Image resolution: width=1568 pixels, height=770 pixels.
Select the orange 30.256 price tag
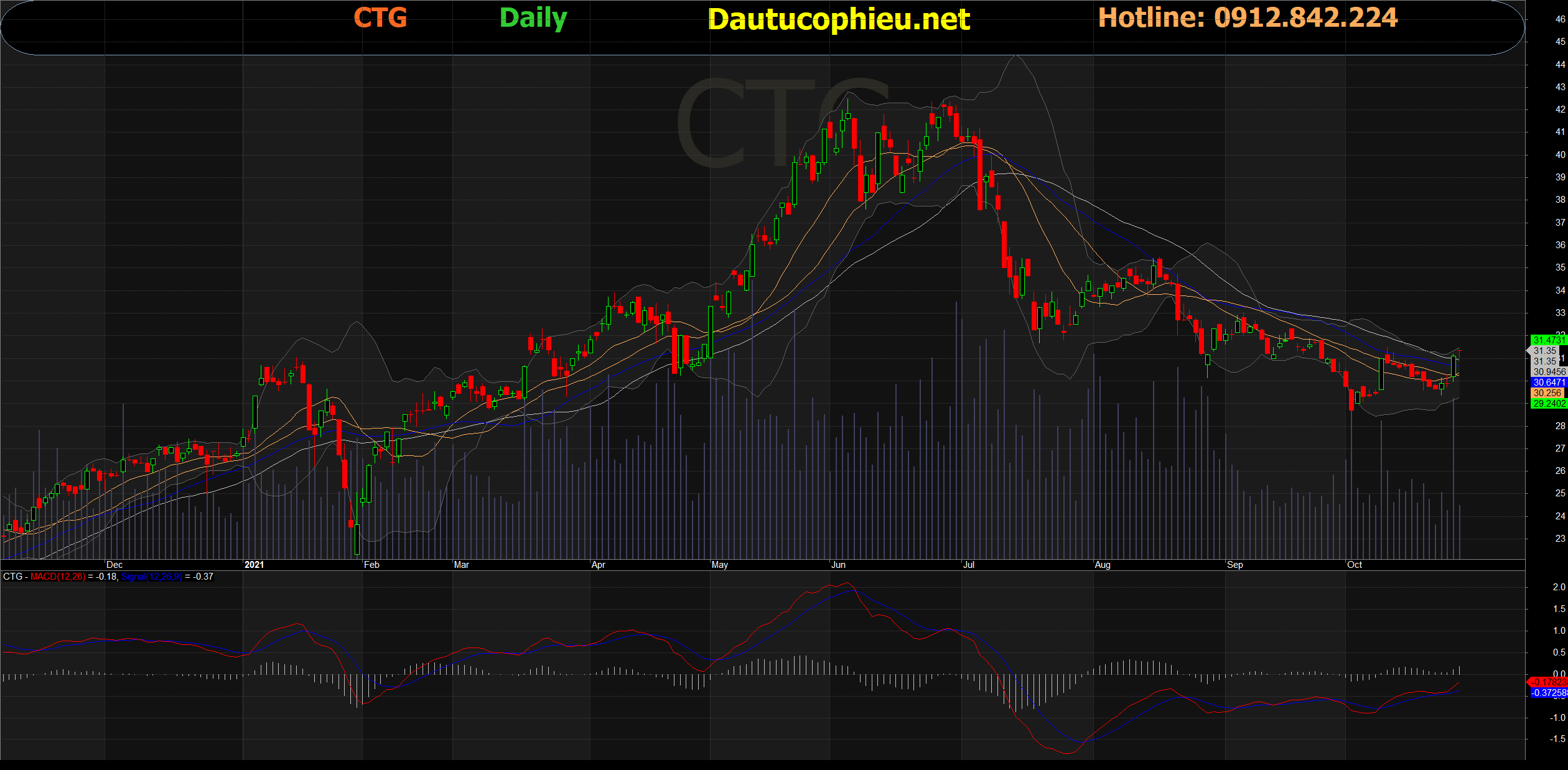1547,393
